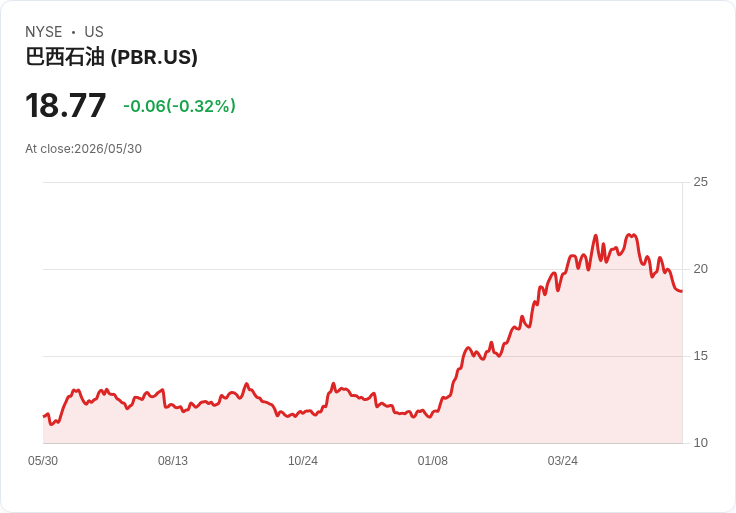This screenshot has width=736, height=513.
Task: Click the NYSE exchange label
Action: point(44,32)
